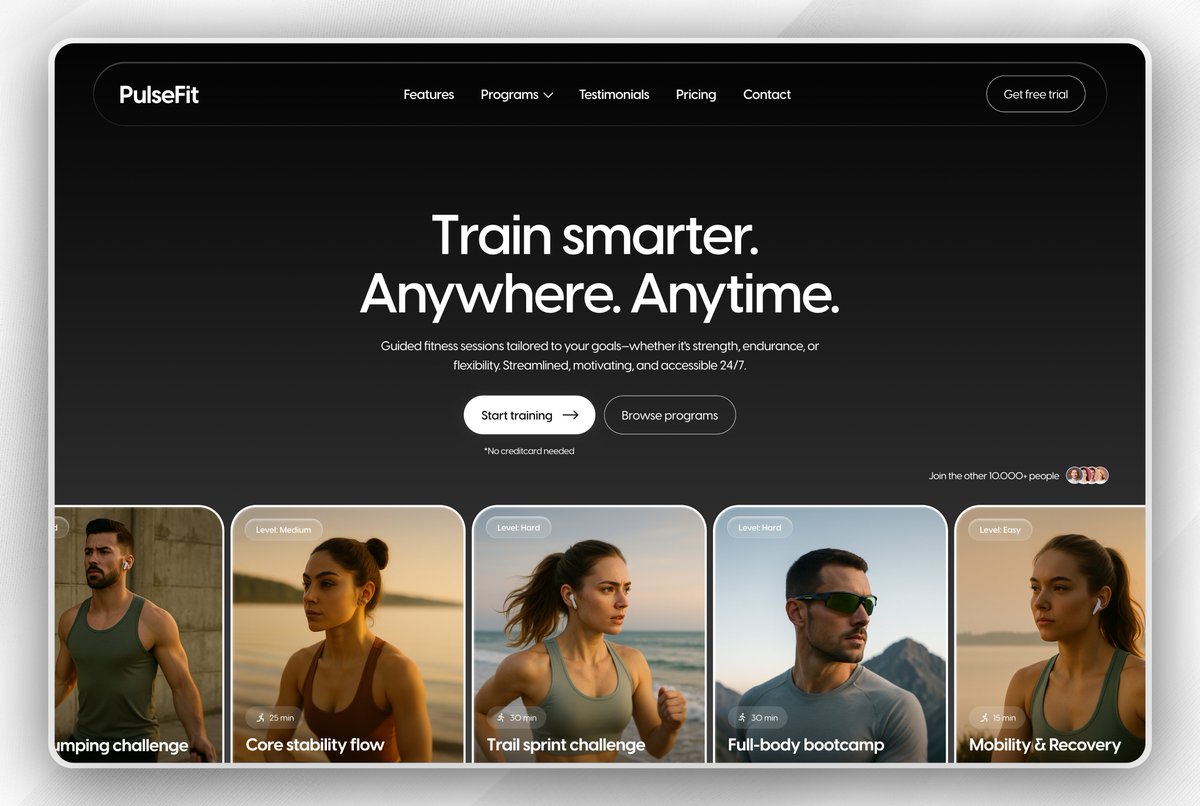Open the Full-body bootcamp card
Image resolution: width=1200 pixels, height=806 pixels.
[830, 634]
